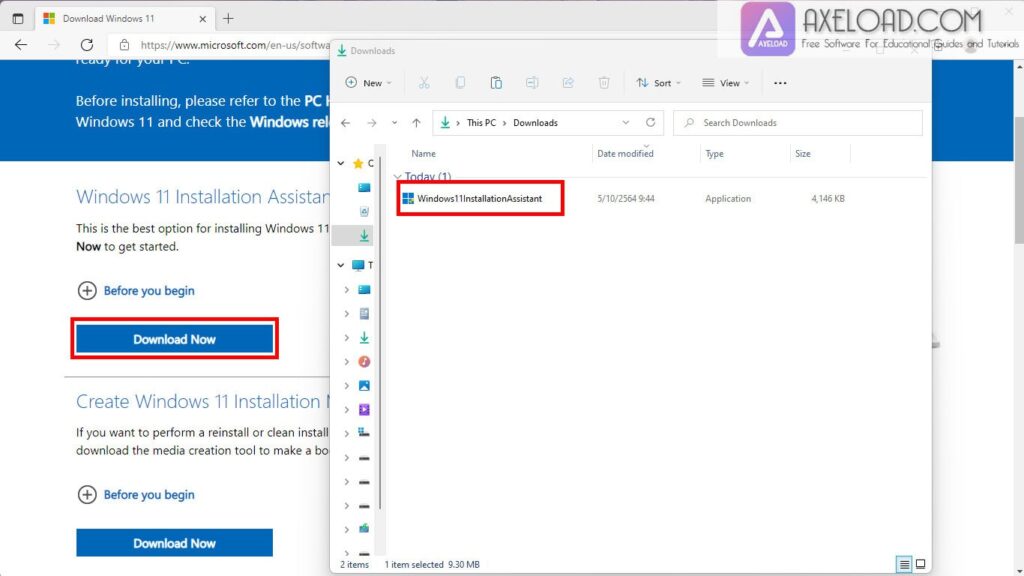Click This PC in the breadcrumb path
Image resolution: width=1024 pixels, height=576 pixels.
481,123
